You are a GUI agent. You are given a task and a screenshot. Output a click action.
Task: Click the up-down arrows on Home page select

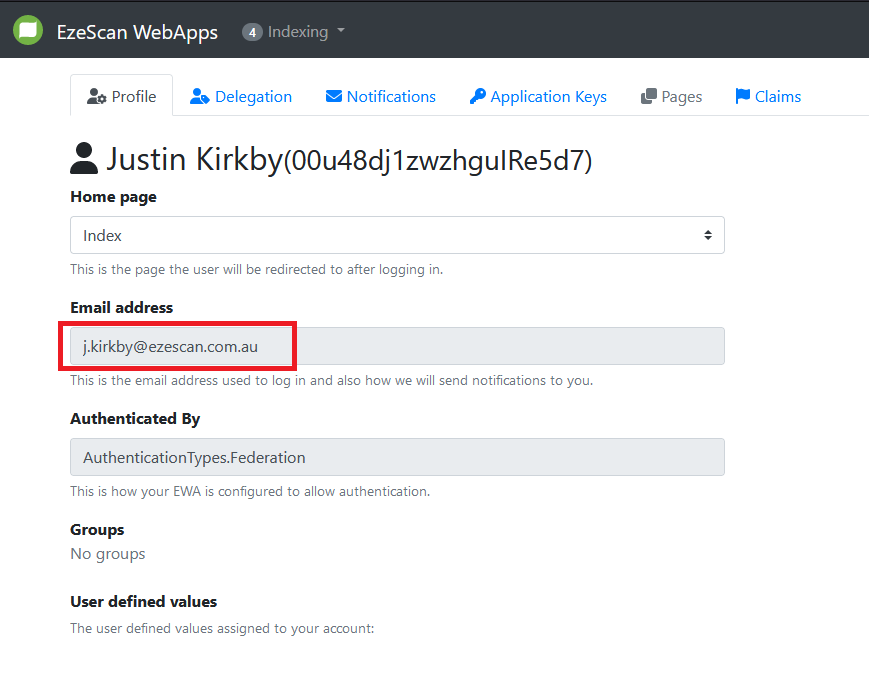pos(707,236)
